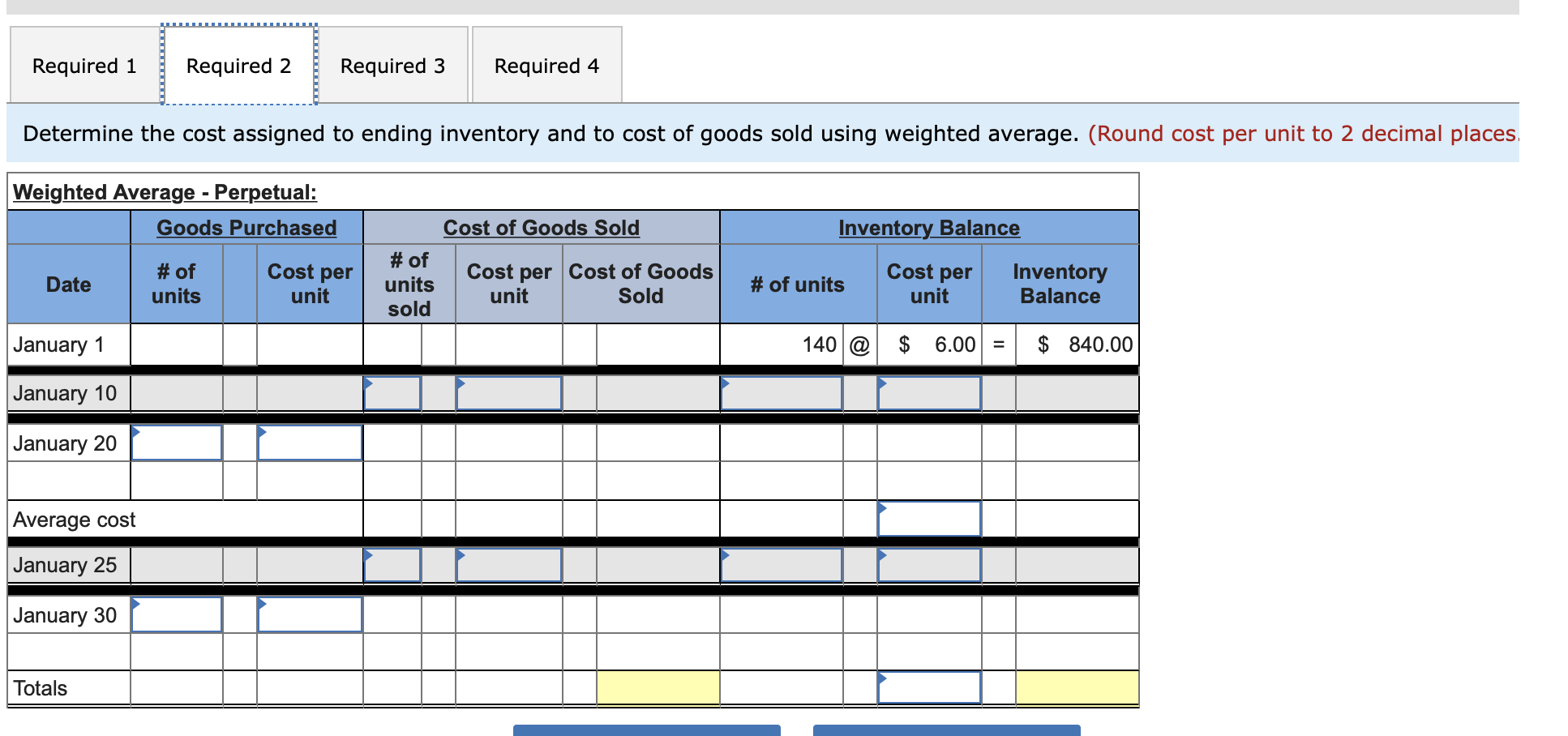
Task: Click January 30 purchase cost per unit field
Action: pos(310,614)
